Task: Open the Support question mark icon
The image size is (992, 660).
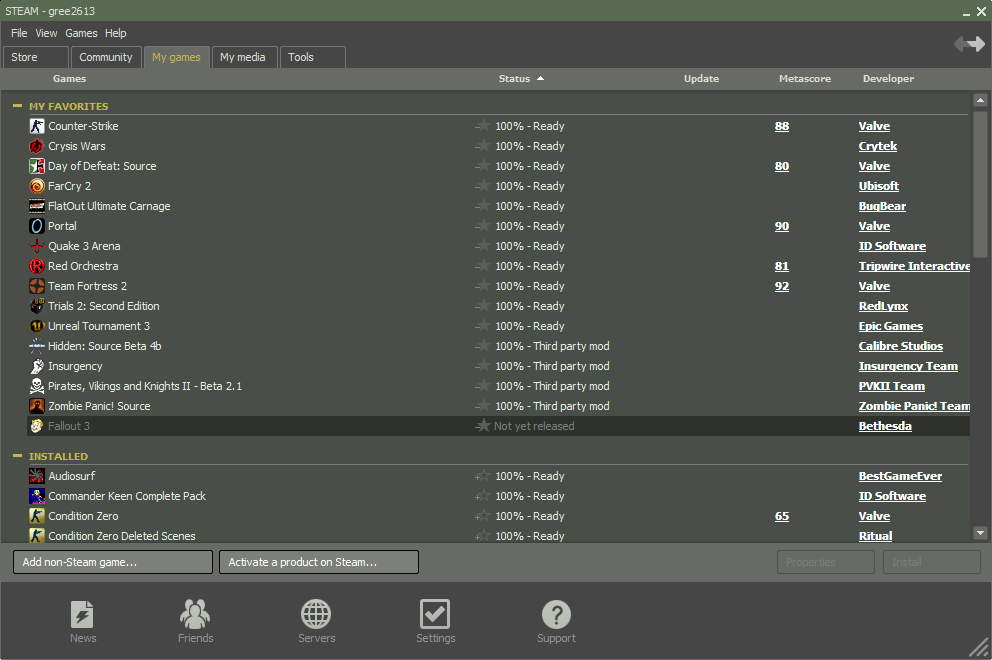Action: [556, 615]
